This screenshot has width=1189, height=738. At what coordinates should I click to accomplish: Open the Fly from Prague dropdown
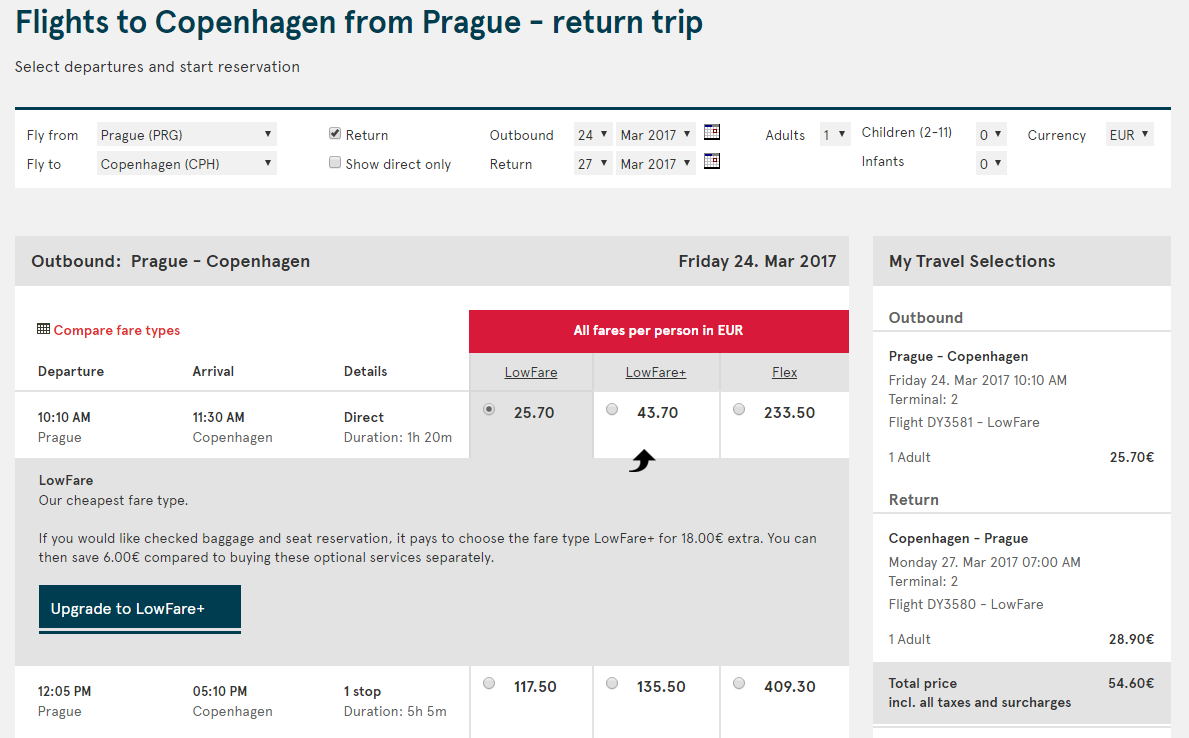187,134
